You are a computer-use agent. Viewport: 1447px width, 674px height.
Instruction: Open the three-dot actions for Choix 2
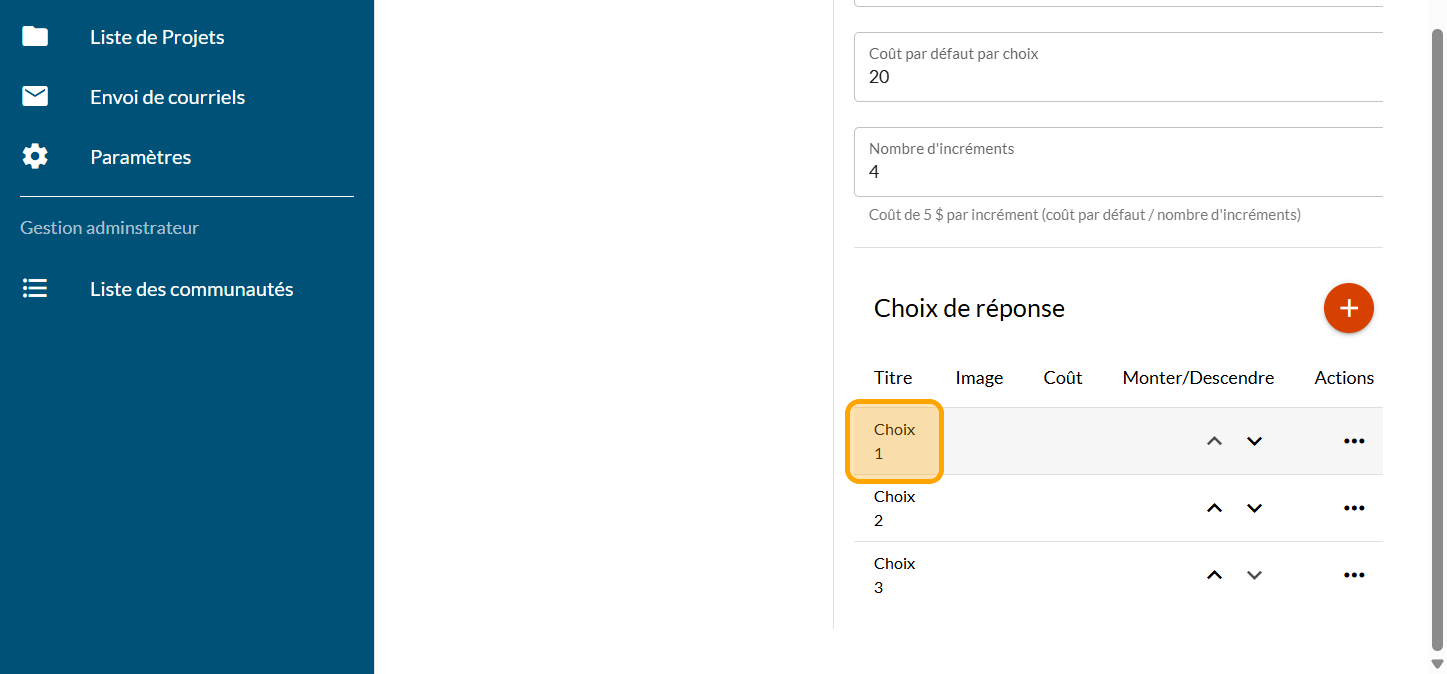1354,508
